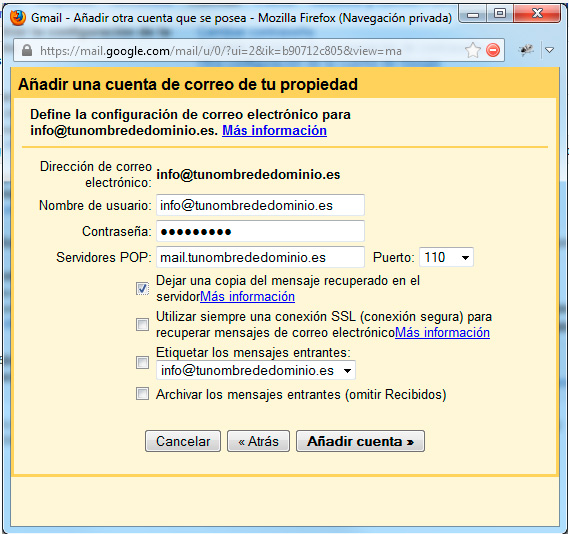Click the extension icon beside the address bar

526,50
